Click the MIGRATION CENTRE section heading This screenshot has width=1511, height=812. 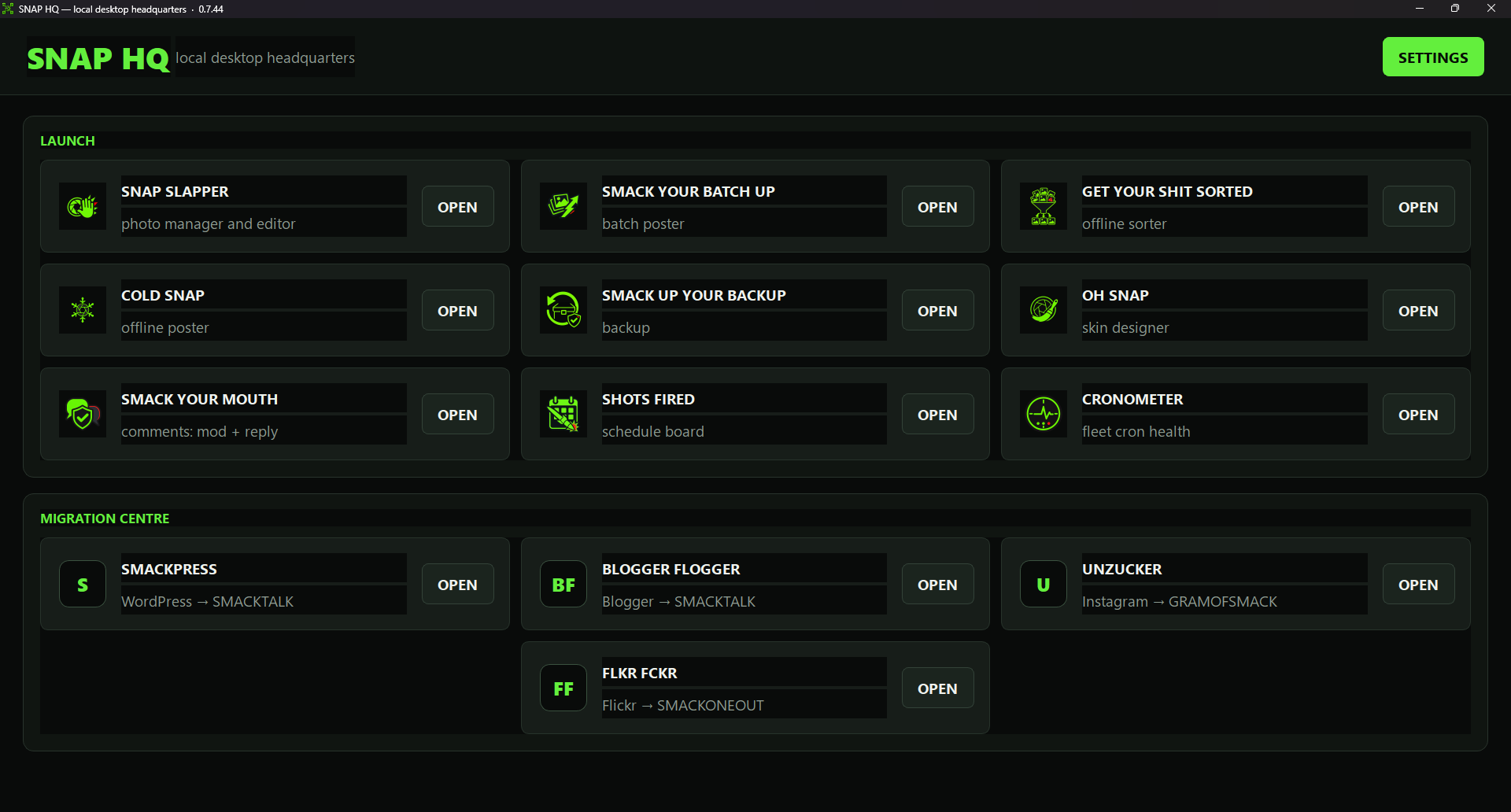click(105, 519)
